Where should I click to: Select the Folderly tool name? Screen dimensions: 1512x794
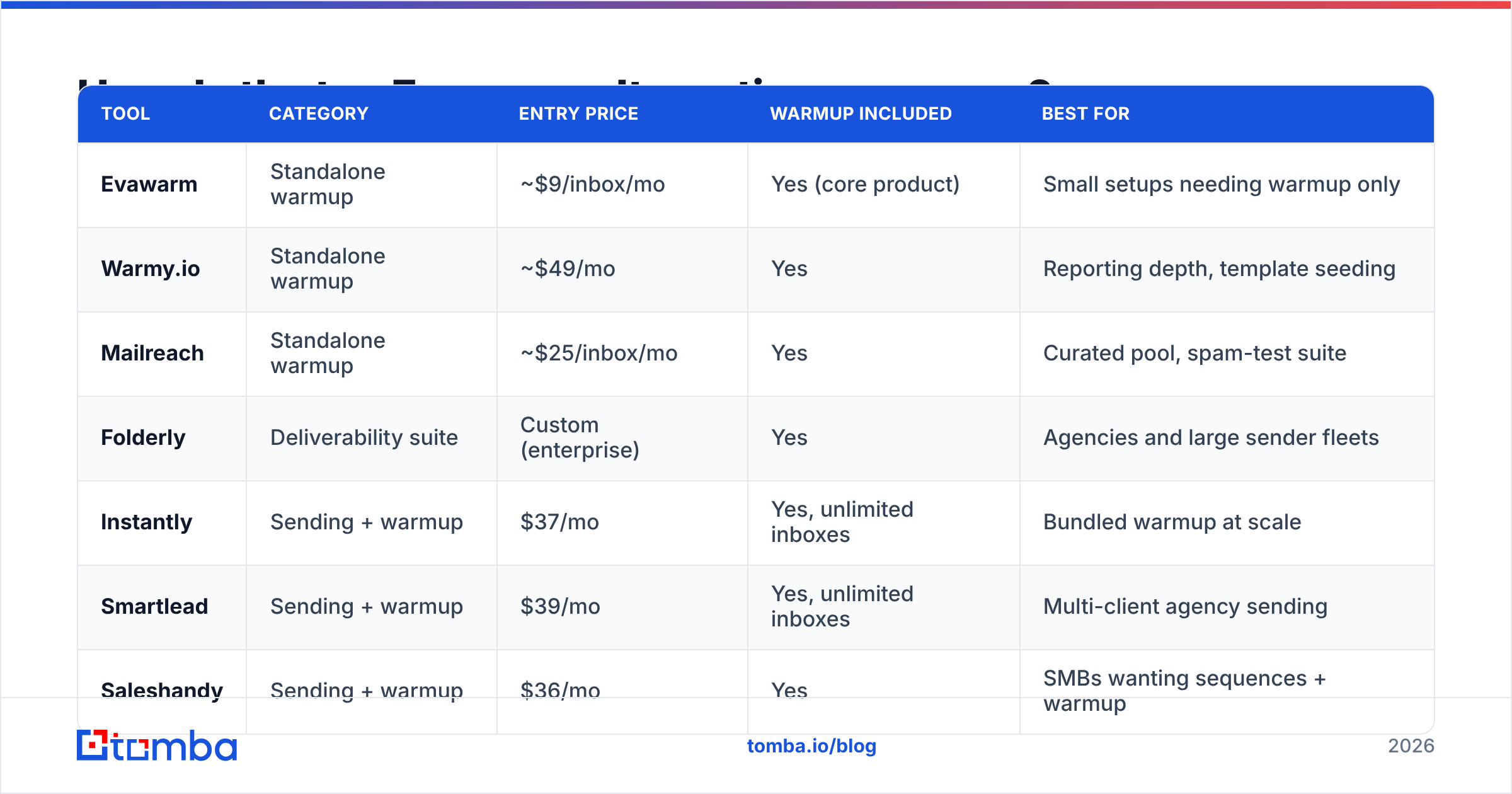click(x=143, y=437)
